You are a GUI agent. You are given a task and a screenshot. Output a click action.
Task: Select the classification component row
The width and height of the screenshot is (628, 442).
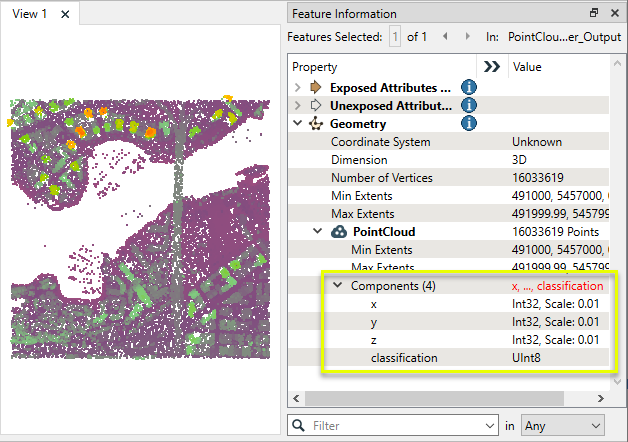(x=405, y=358)
